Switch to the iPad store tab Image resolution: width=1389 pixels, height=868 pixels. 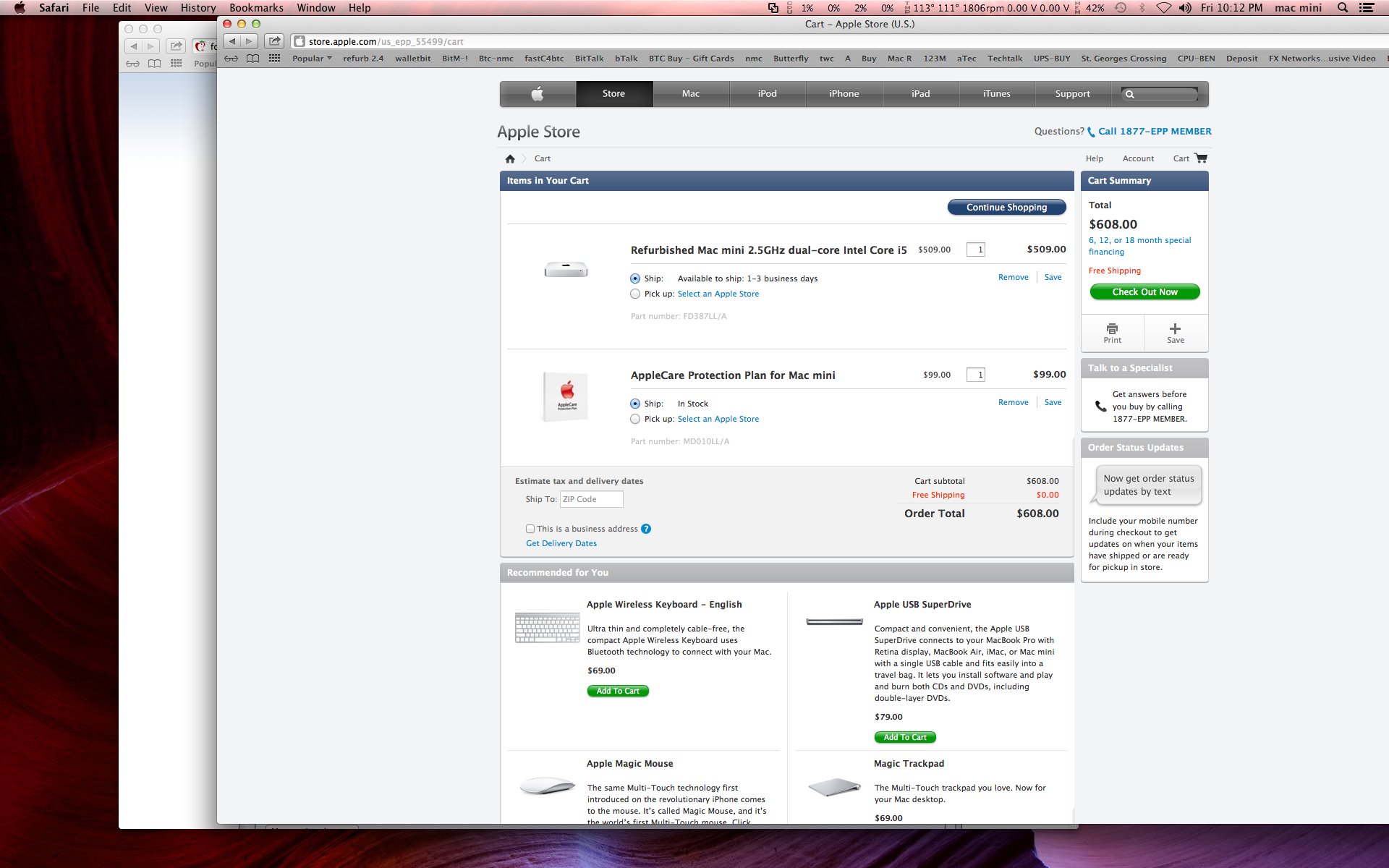(921, 94)
